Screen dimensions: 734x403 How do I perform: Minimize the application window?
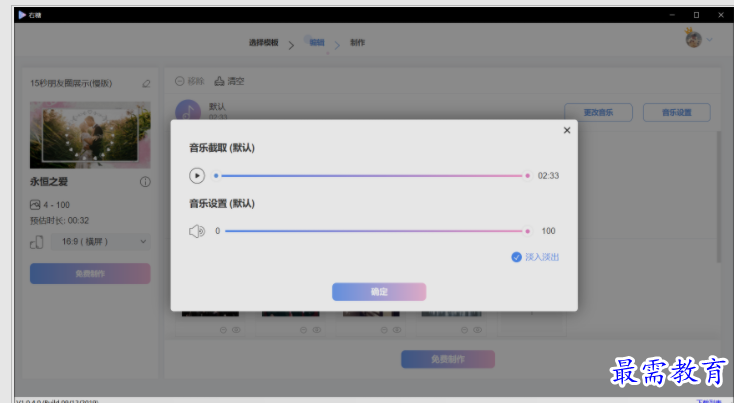[x=672, y=15]
